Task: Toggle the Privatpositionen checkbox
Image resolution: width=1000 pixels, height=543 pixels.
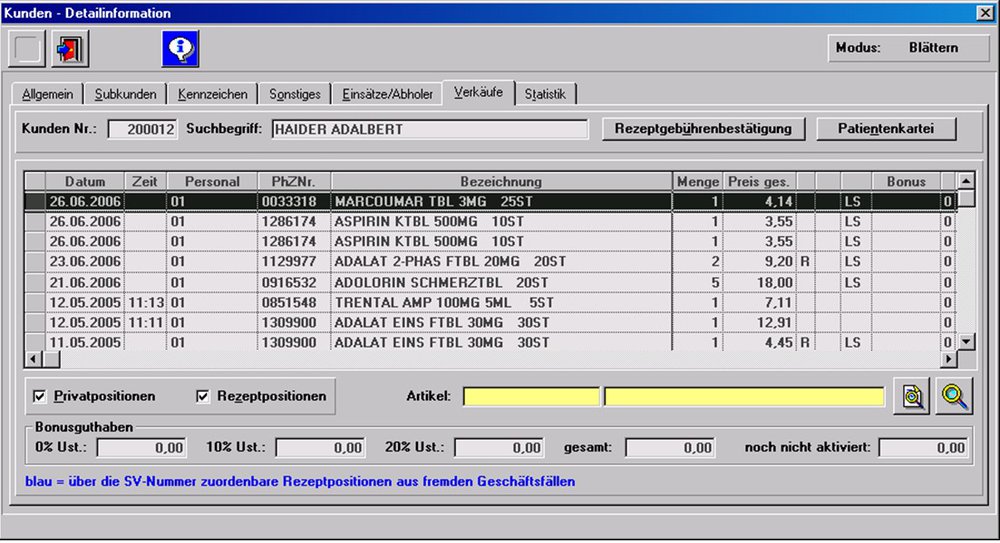Action: (40, 397)
